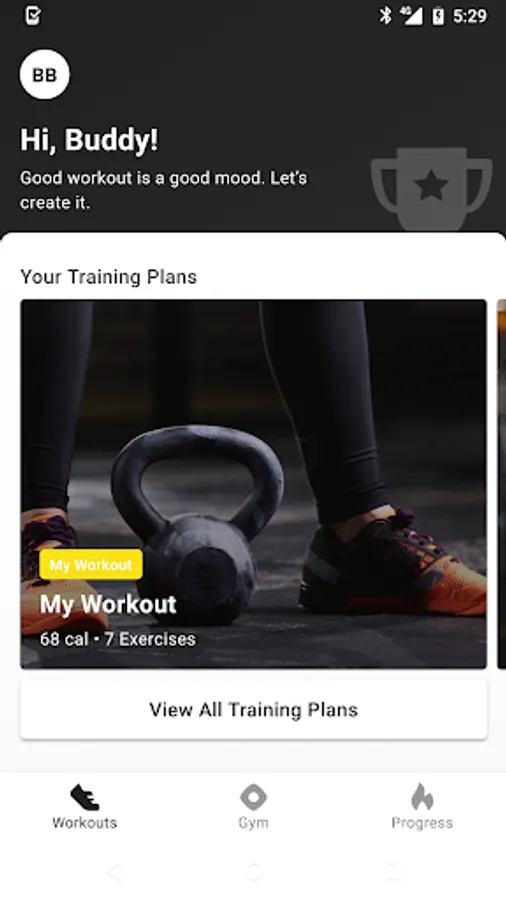
Task: Tap the yellow My Workout tag
Action: point(91,565)
